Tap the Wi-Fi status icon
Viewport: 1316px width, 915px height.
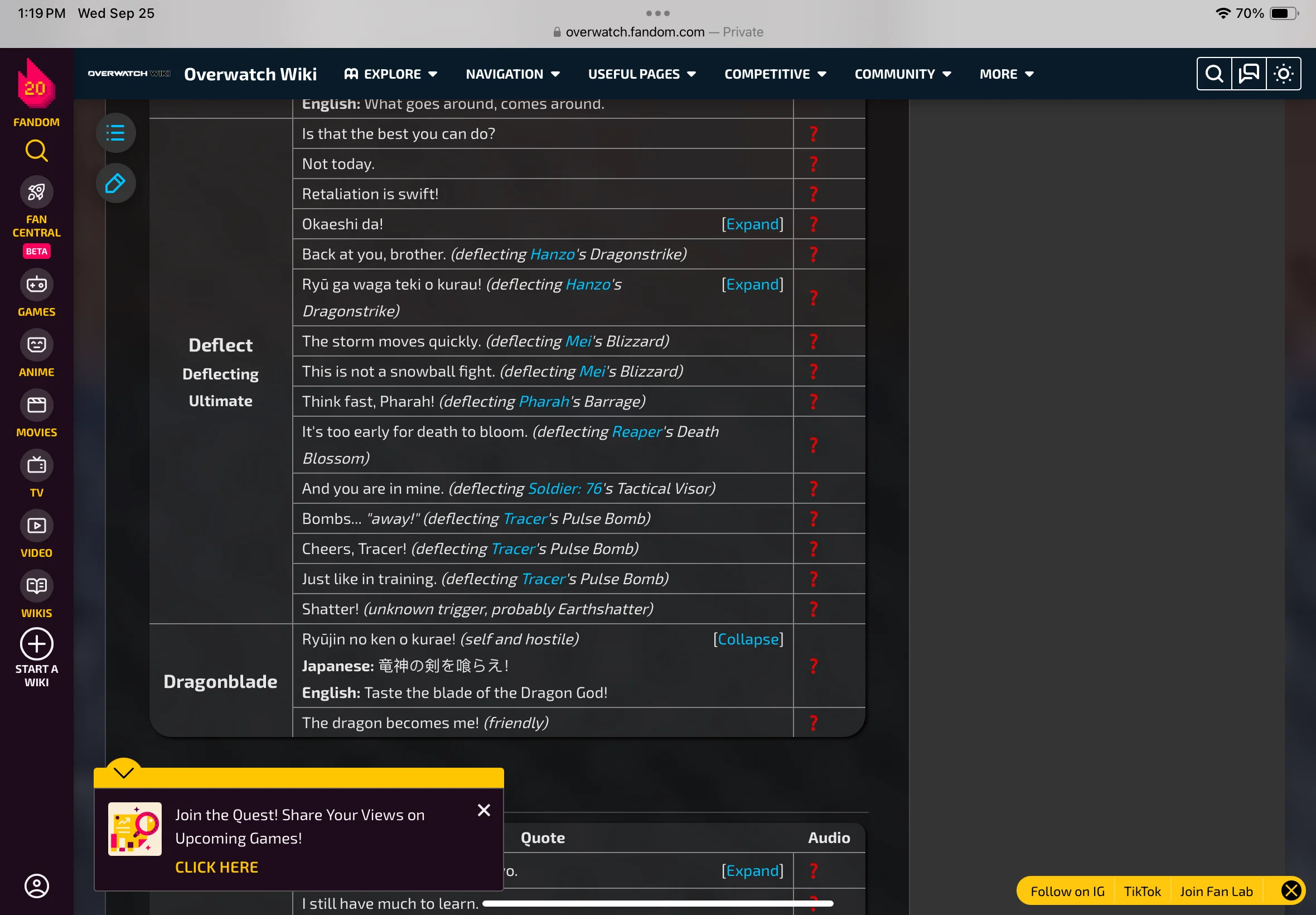click(1223, 13)
